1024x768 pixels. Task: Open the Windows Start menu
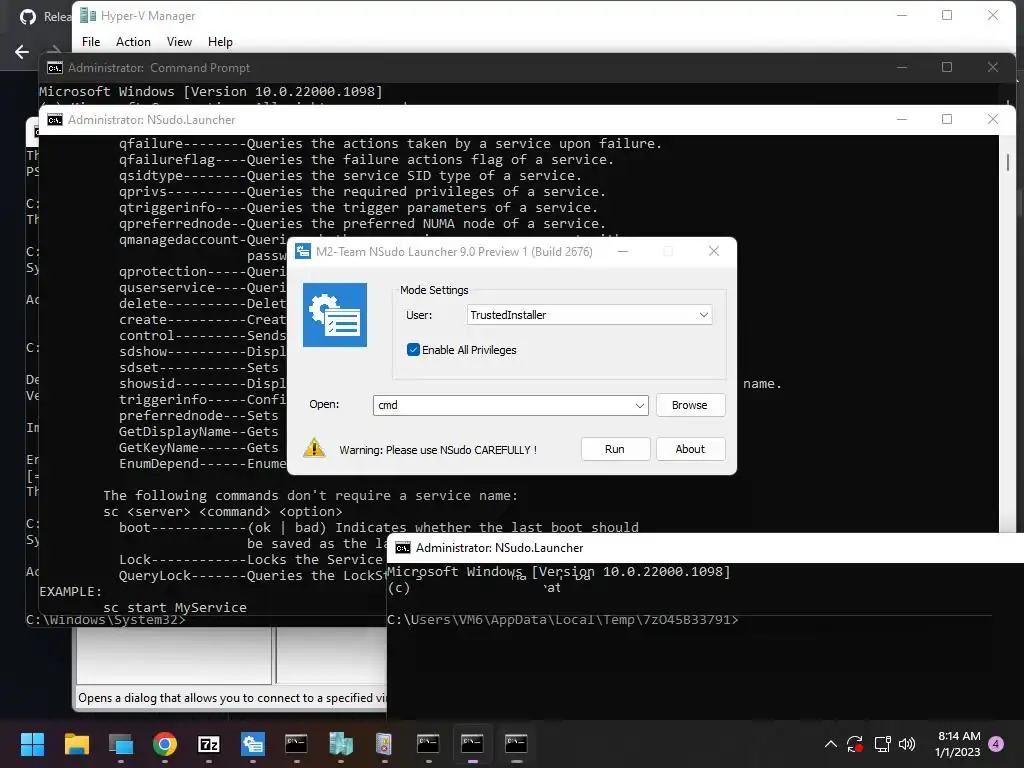(x=32, y=744)
